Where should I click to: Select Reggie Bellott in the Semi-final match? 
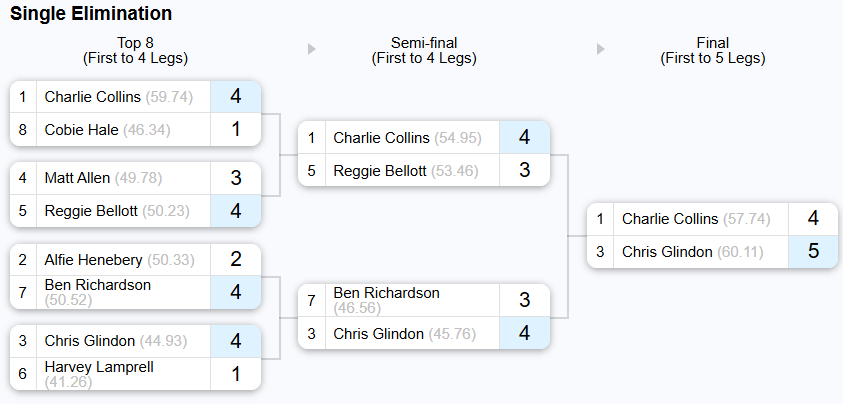tap(407, 171)
